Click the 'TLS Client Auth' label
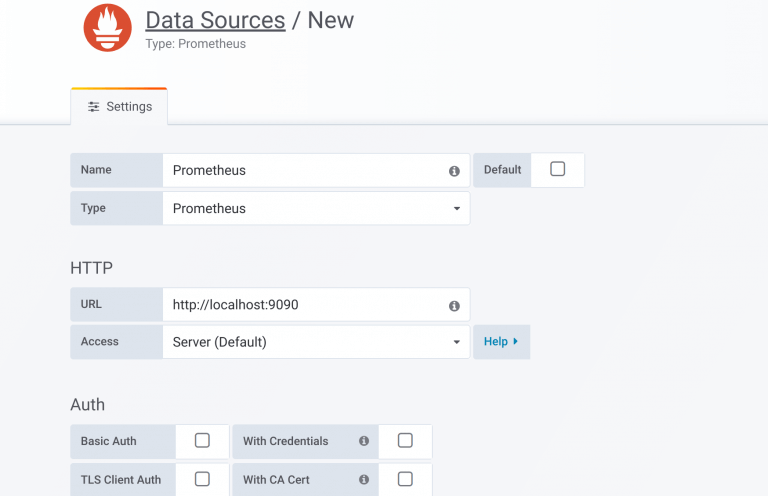 coord(121,480)
